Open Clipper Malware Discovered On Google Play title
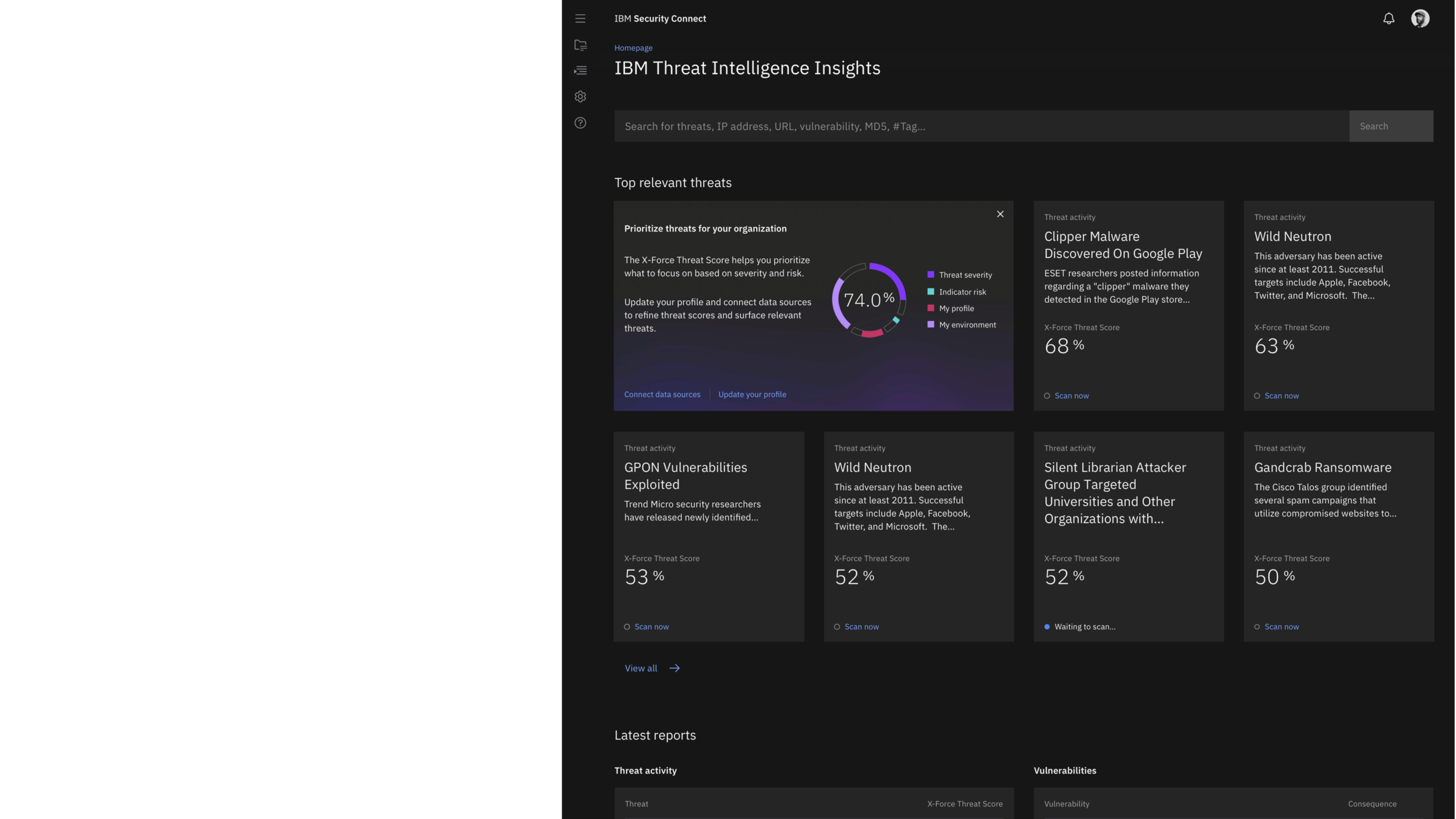Viewport: 1456px width, 819px height. [1123, 245]
